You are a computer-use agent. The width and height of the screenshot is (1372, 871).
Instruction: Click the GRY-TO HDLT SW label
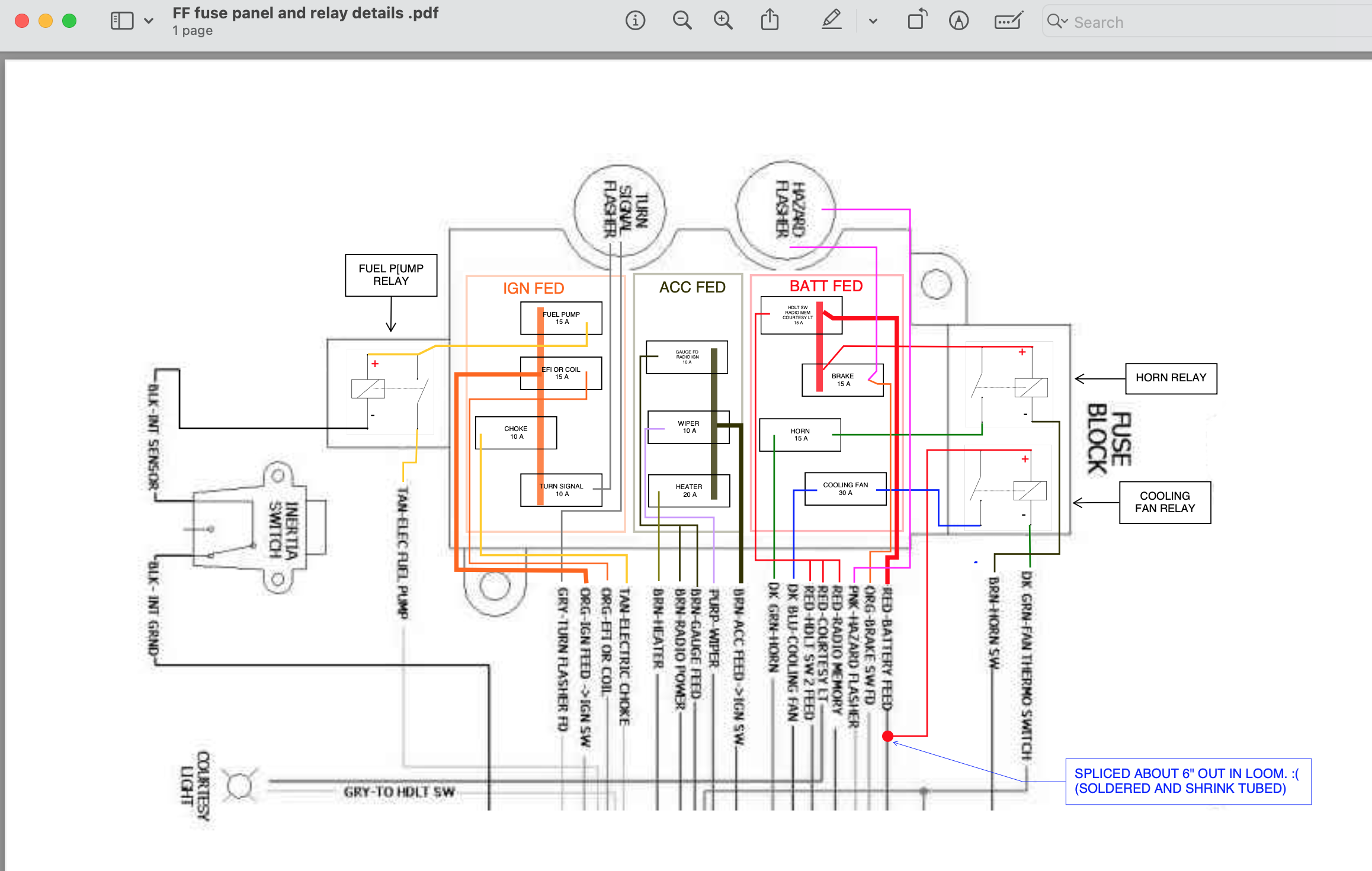pos(399,792)
